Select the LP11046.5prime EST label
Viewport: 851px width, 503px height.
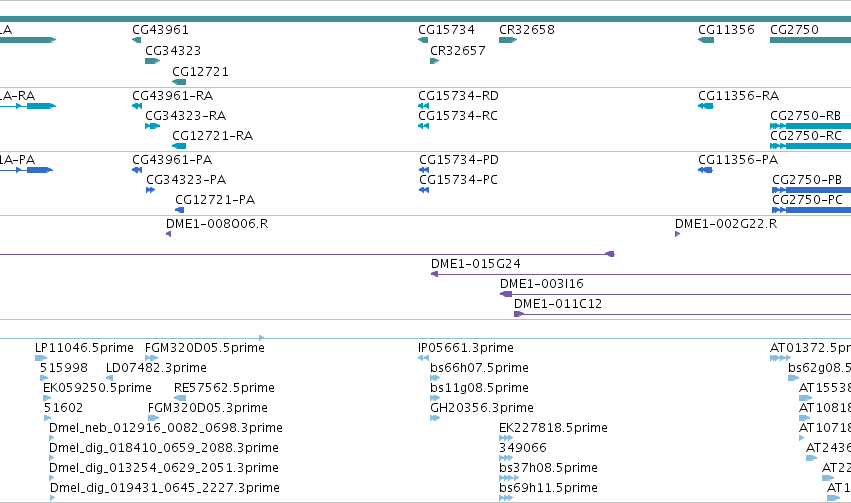[84, 348]
